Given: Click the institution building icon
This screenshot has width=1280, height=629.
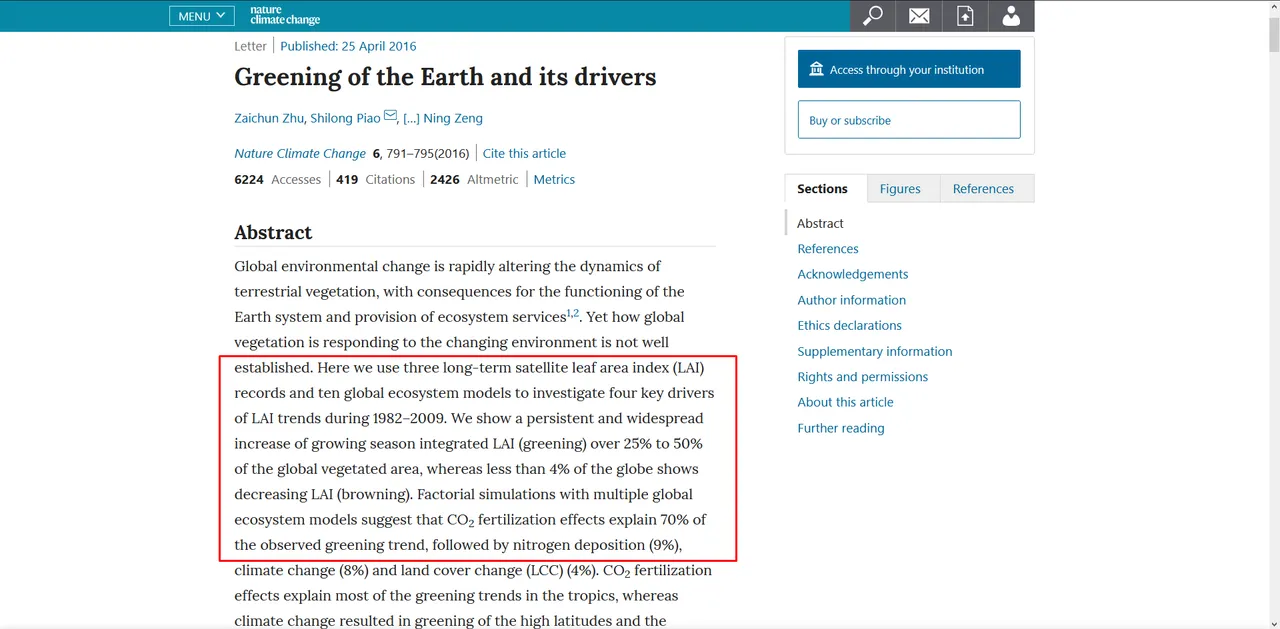Looking at the screenshot, I should (817, 69).
